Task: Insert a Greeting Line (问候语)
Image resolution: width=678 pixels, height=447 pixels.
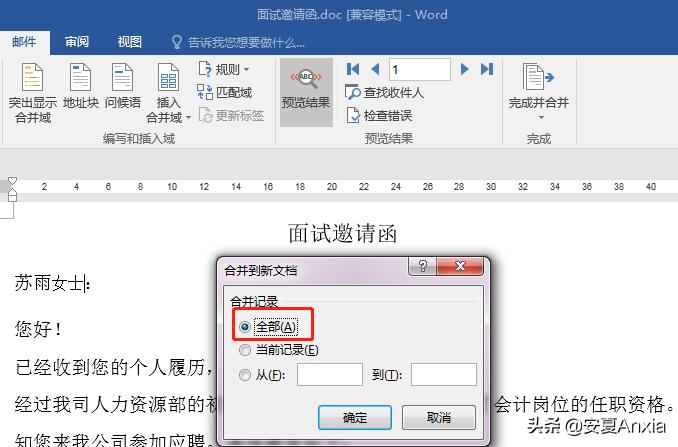Action: tap(122, 86)
